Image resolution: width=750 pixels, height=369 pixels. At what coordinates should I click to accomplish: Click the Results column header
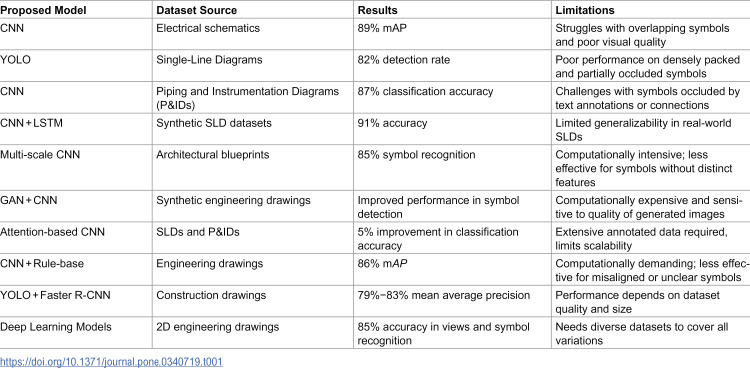tap(452, 10)
